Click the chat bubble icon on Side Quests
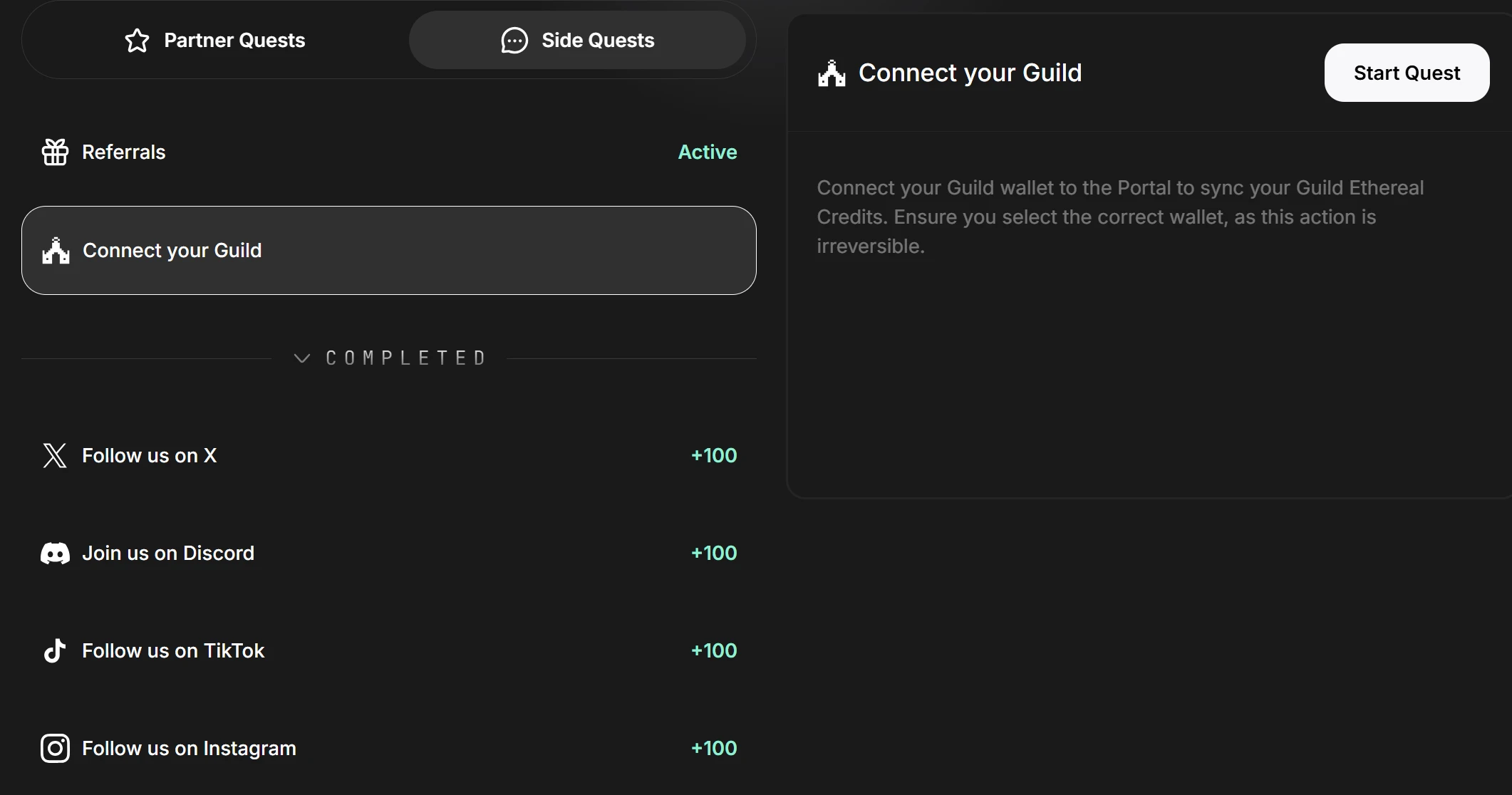 pyautogui.click(x=514, y=41)
